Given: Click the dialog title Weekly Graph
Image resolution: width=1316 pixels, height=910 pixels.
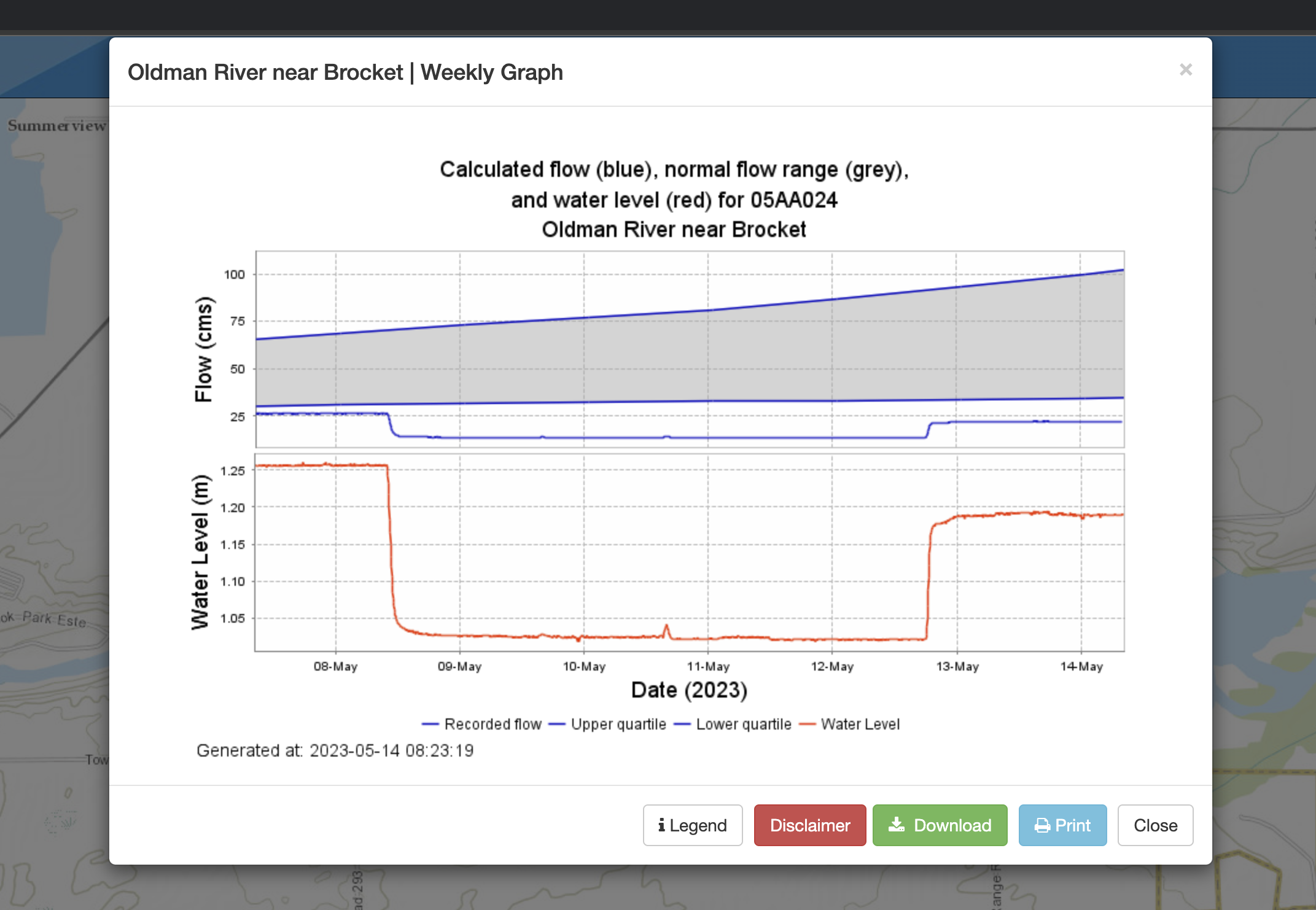Looking at the screenshot, I should (x=491, y=72).
